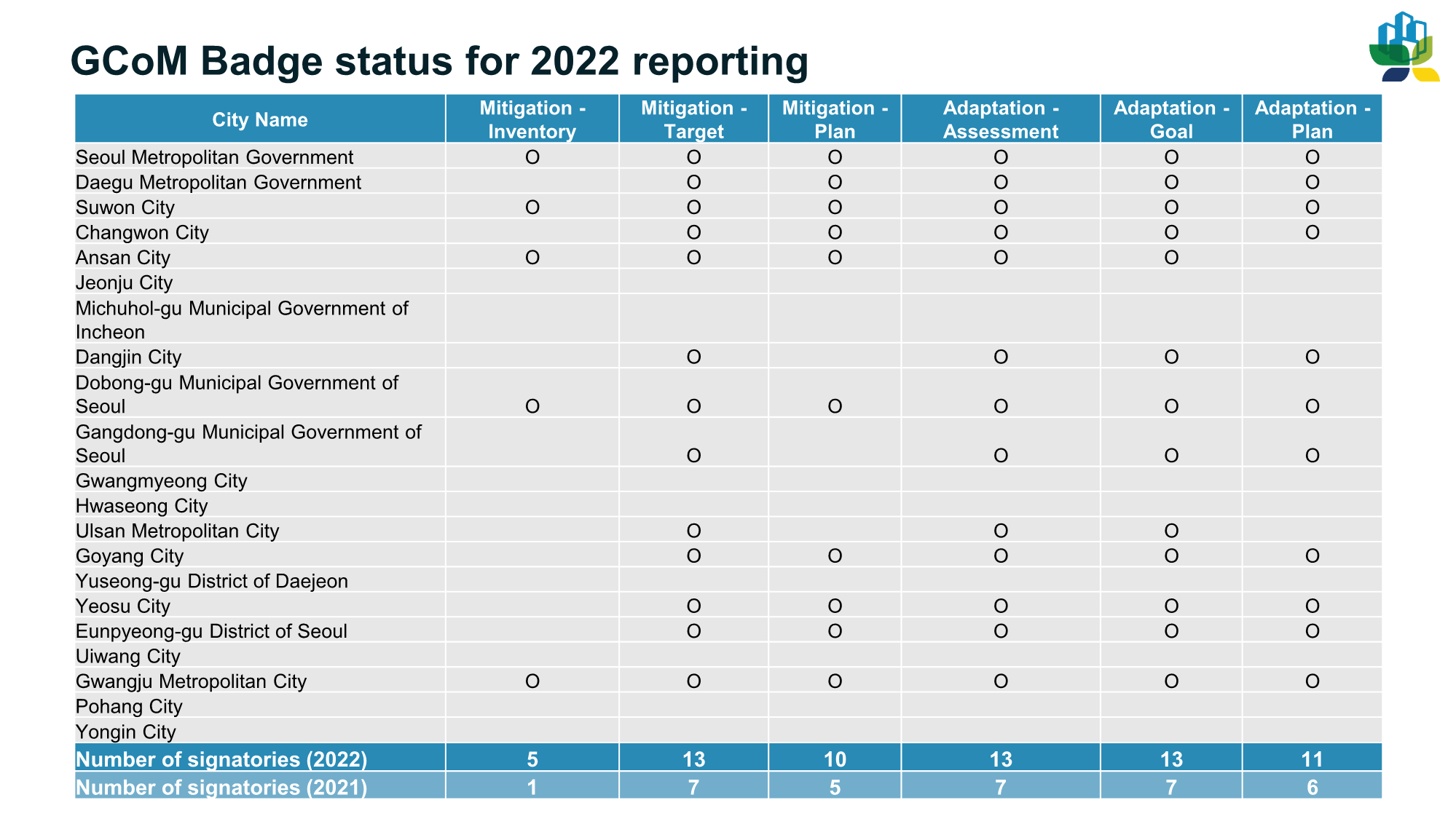This screenshot has height=835, width=1456.
Task: Click the 'City Name' column header
Action: (260, 119)
